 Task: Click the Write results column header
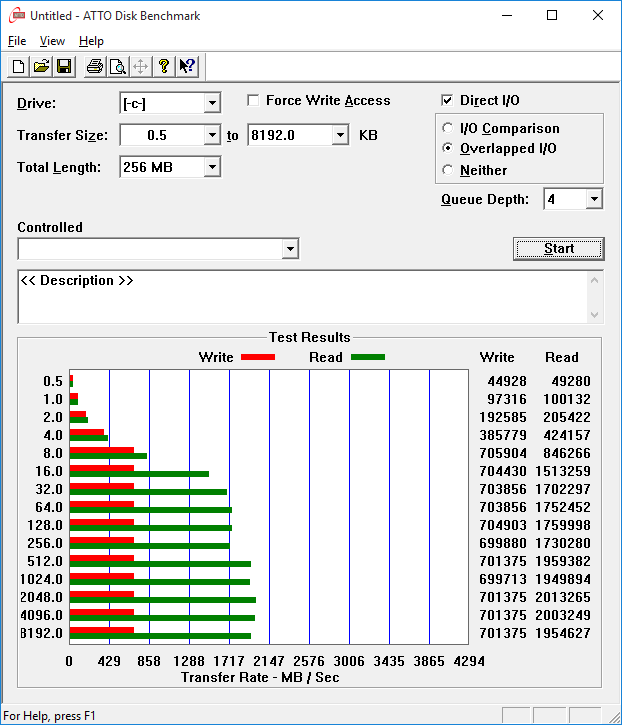497,357
